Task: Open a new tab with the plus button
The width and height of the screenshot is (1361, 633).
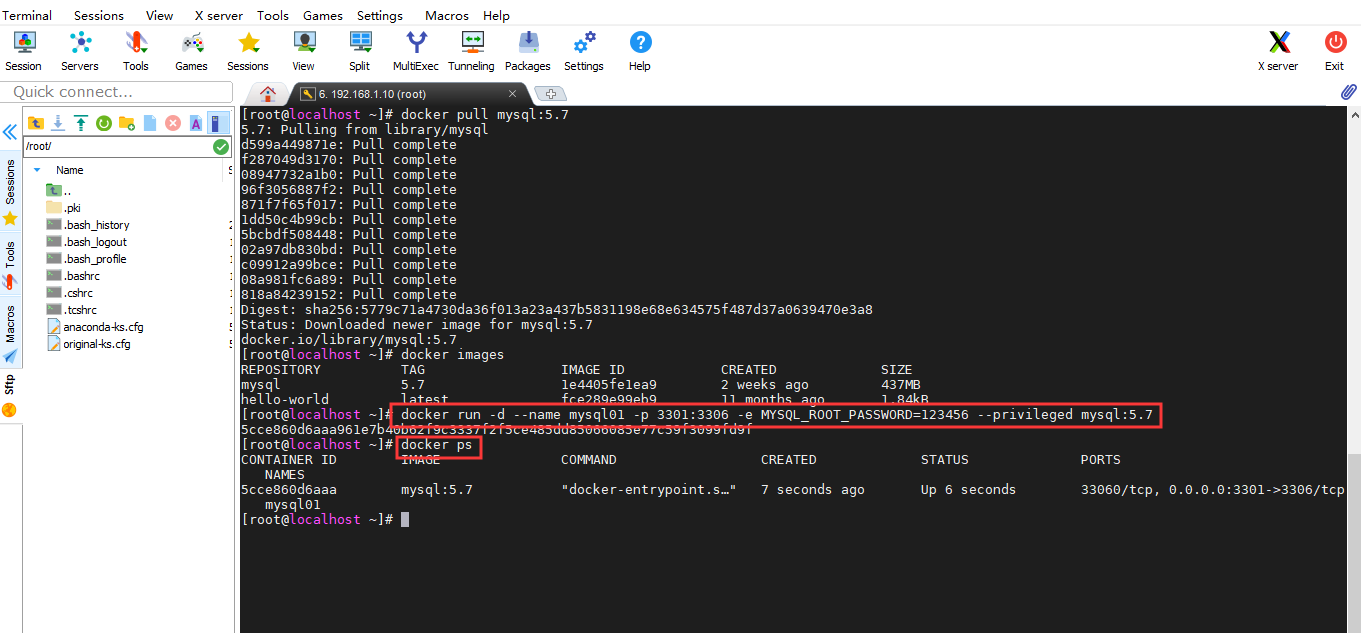Action: point(551,94)
